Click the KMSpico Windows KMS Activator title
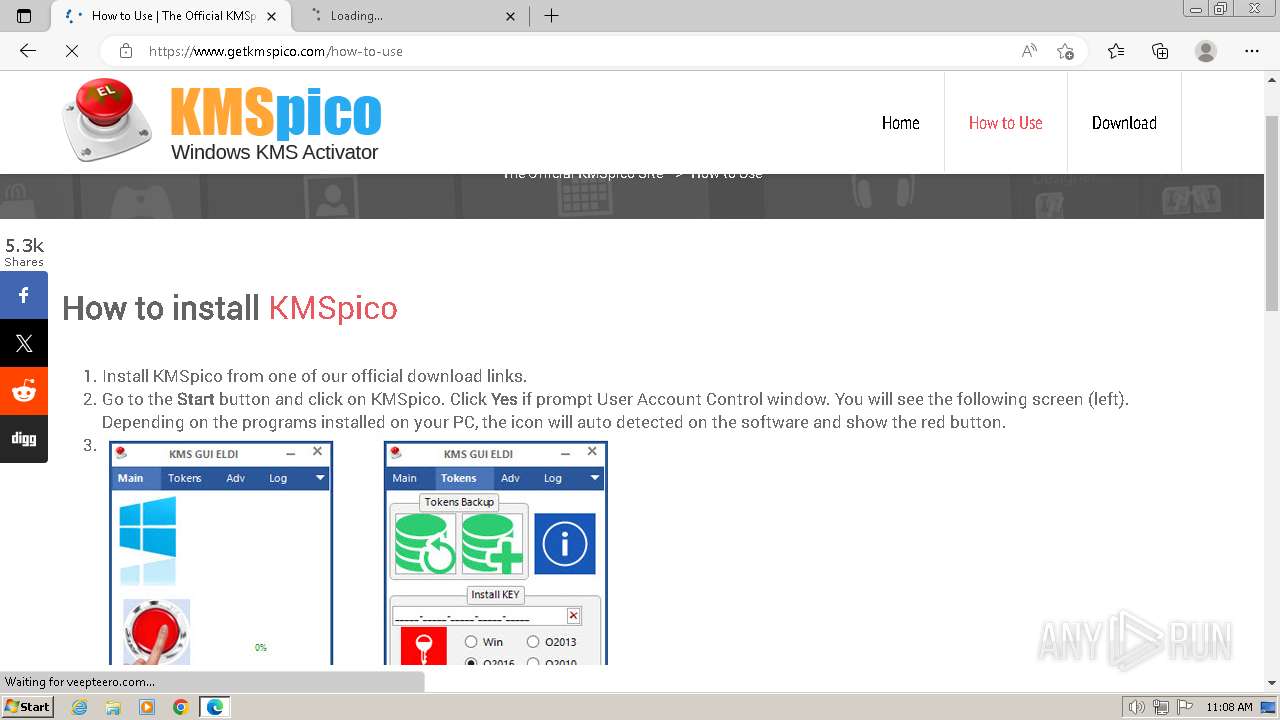 coord(275,124)
